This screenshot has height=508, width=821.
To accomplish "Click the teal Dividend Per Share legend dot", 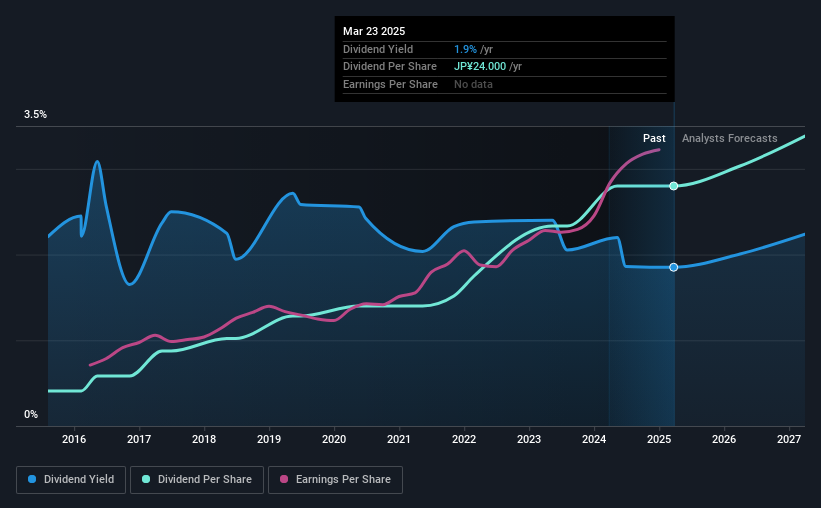I will click(146, 479).
